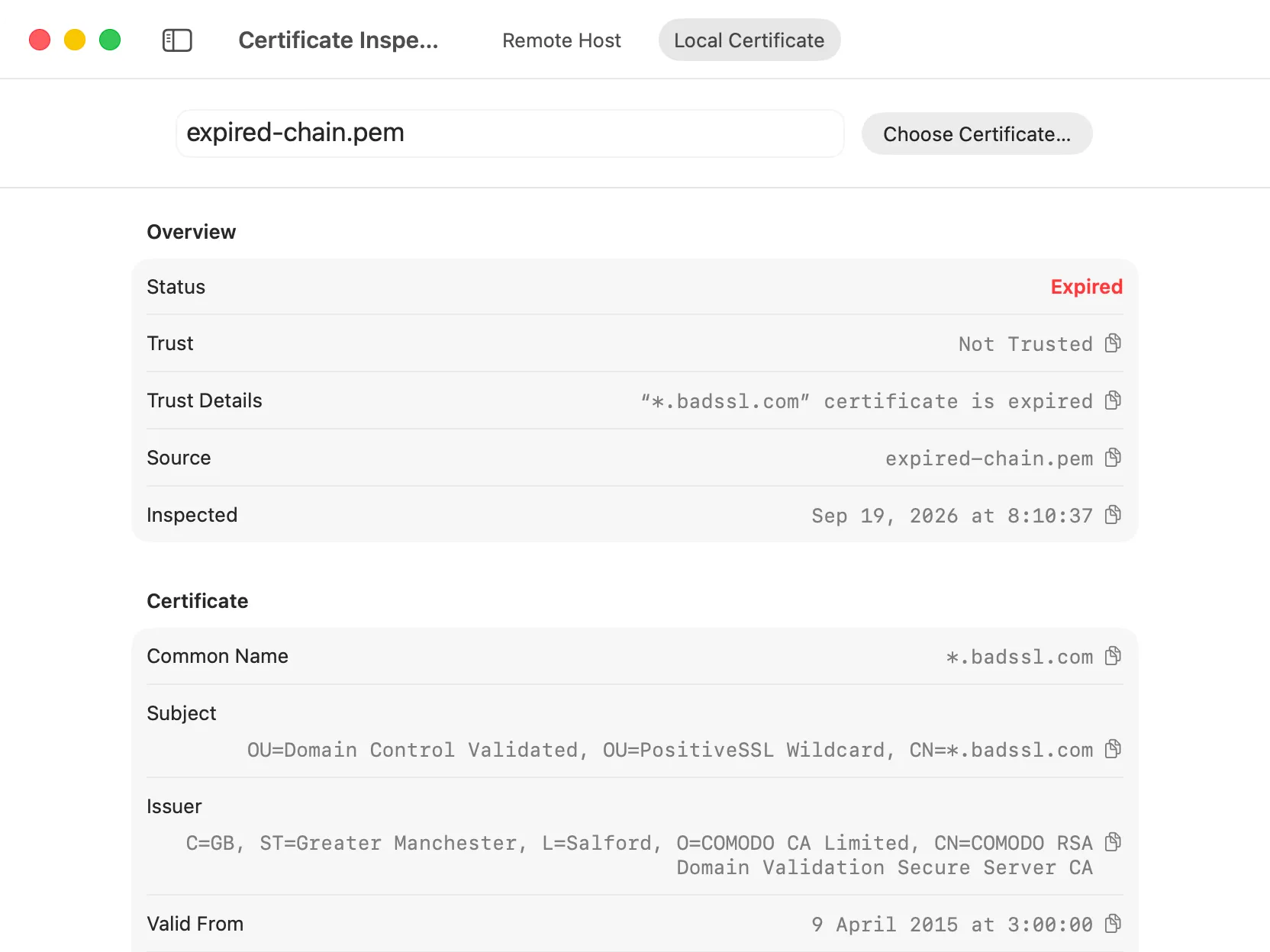Click the "*.badssl.com" certificate is expired text
Screen dimensions: 1270x952
(x=867, y=401)
